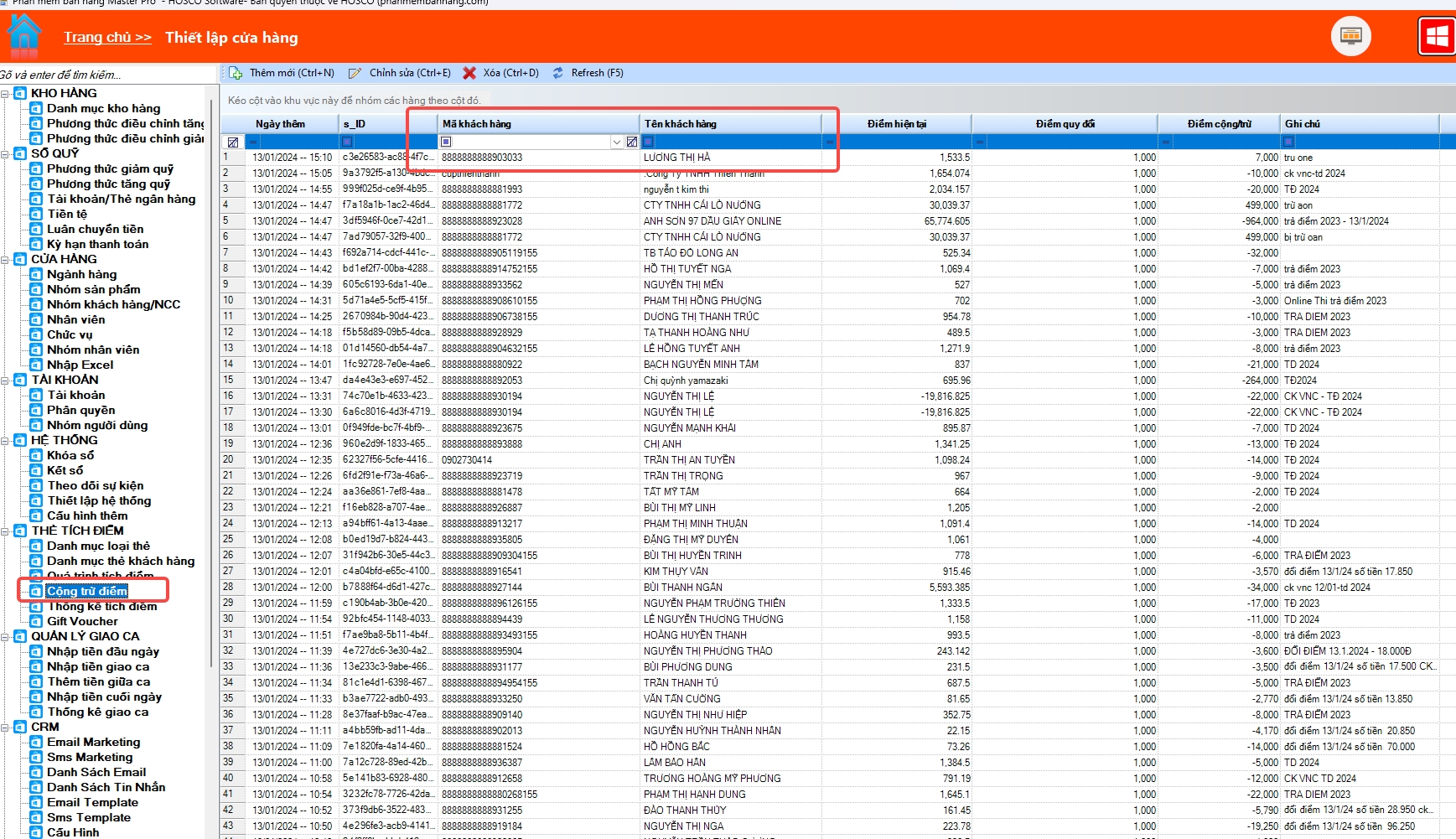The height and width of the screenshot is (839, 1456).
Task: Click the sidebar search input field
Action: coord(105,75)
